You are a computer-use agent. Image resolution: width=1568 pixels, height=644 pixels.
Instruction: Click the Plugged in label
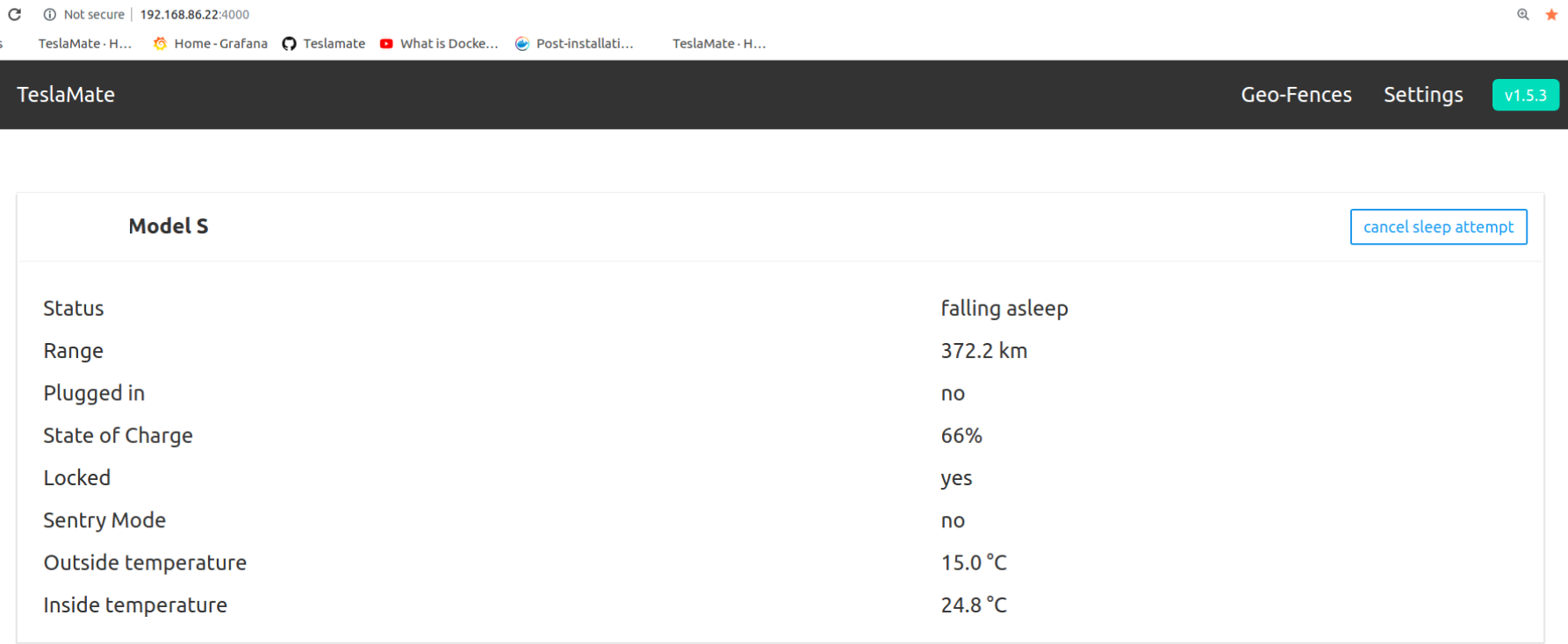[94, 393]
